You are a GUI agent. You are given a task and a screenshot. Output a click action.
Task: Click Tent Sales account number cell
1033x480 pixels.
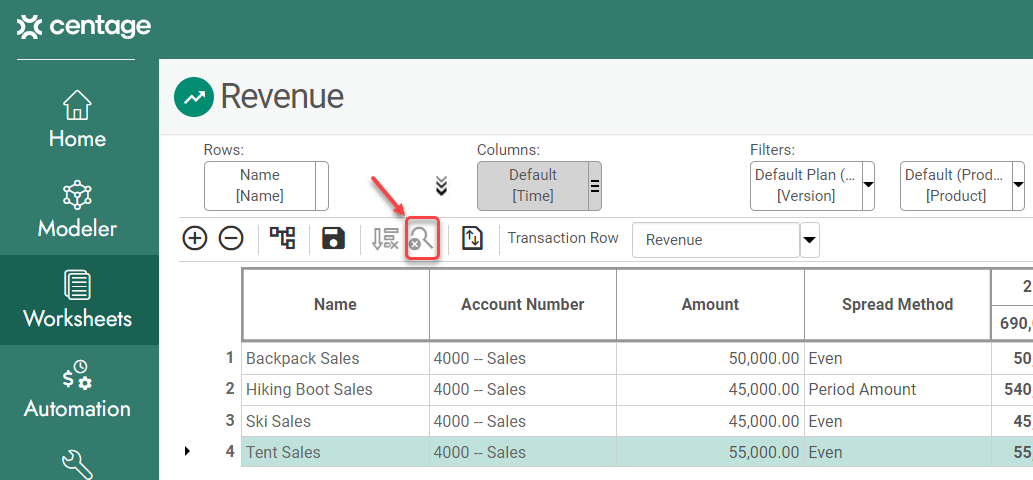[x=522, y=452]
